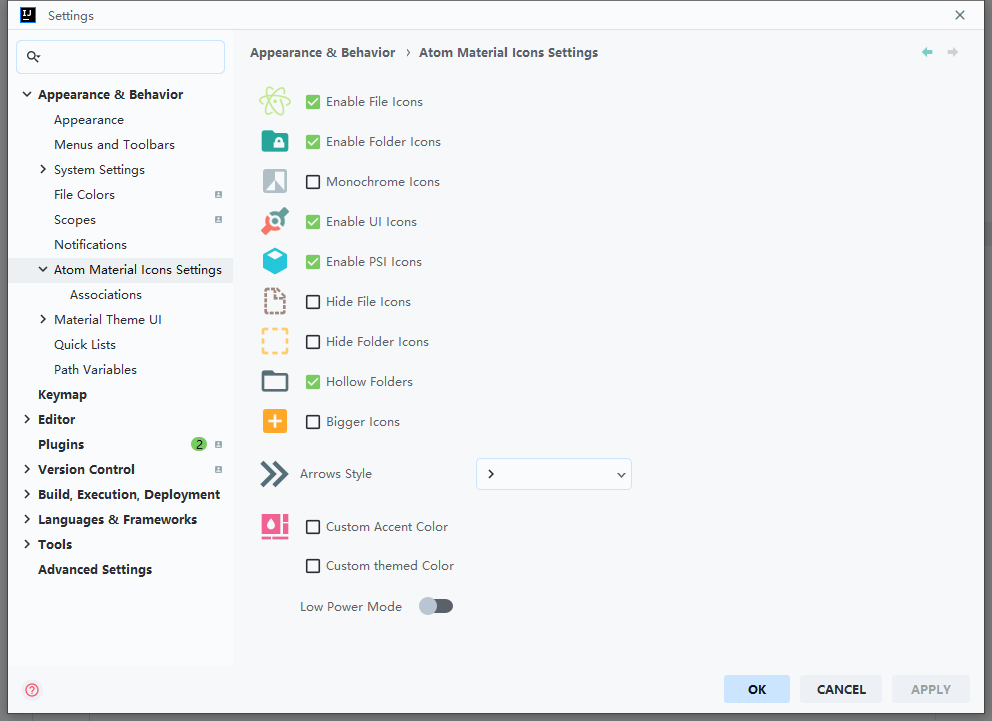Click the orange plus icon beside Bigger Icons
992x721 pixels.
coord(275,421)
